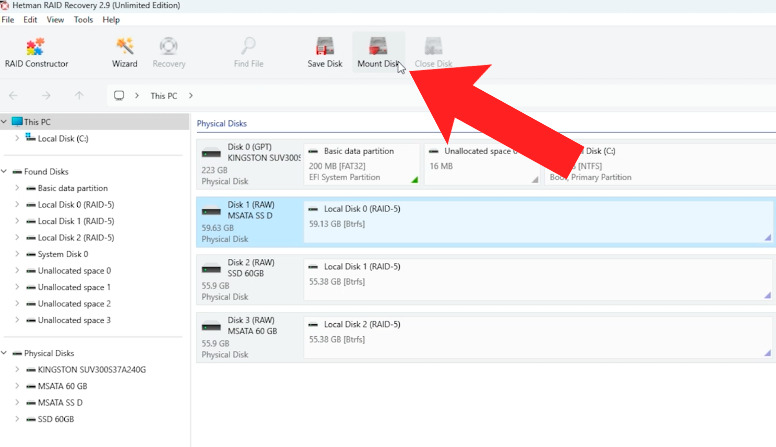Viewport: 776px width, 447px height.
Task: Click the Physical Disks section header
Action: (222, 123)
